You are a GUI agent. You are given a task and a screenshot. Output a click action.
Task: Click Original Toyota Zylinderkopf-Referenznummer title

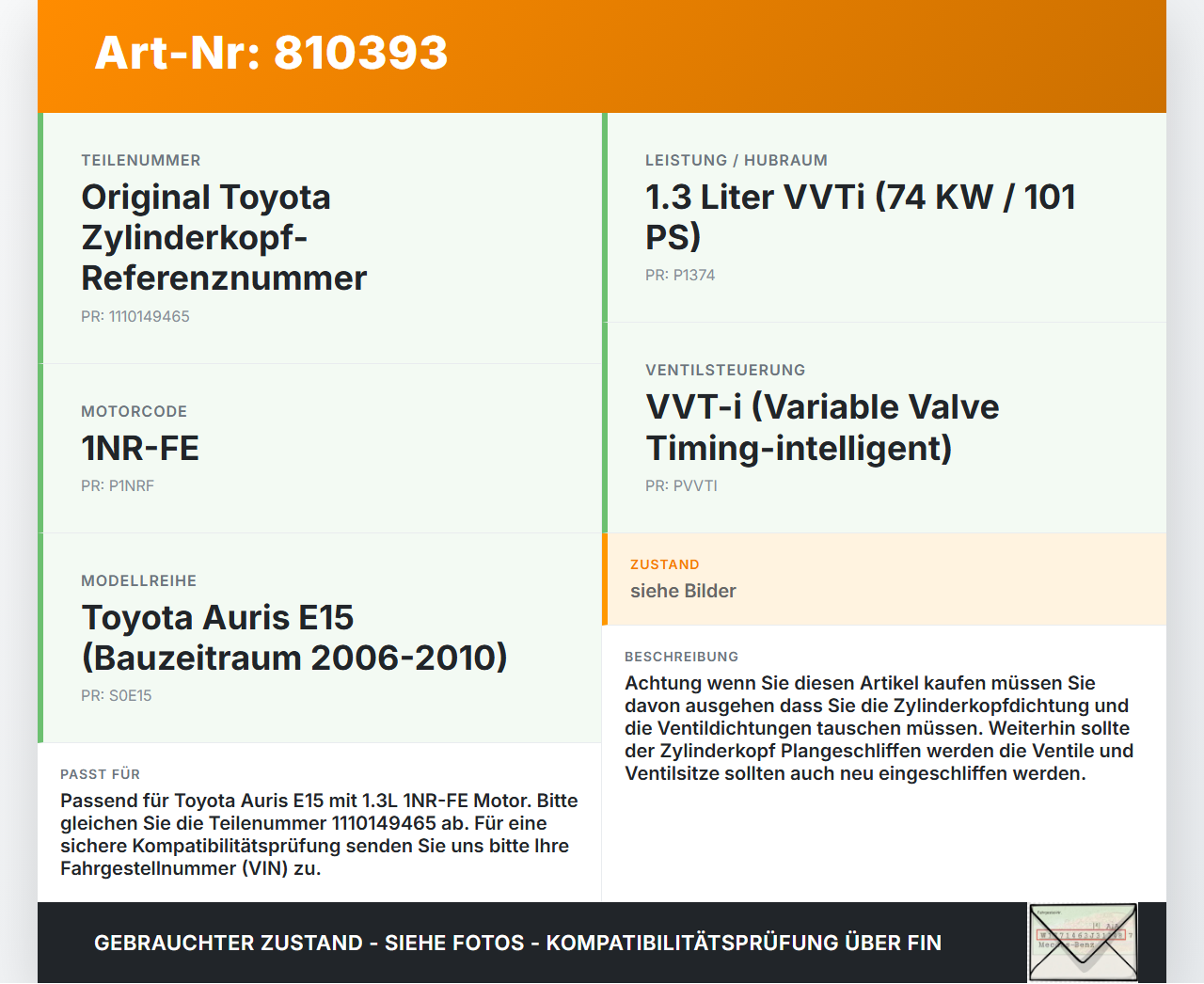tap(224, 237)
